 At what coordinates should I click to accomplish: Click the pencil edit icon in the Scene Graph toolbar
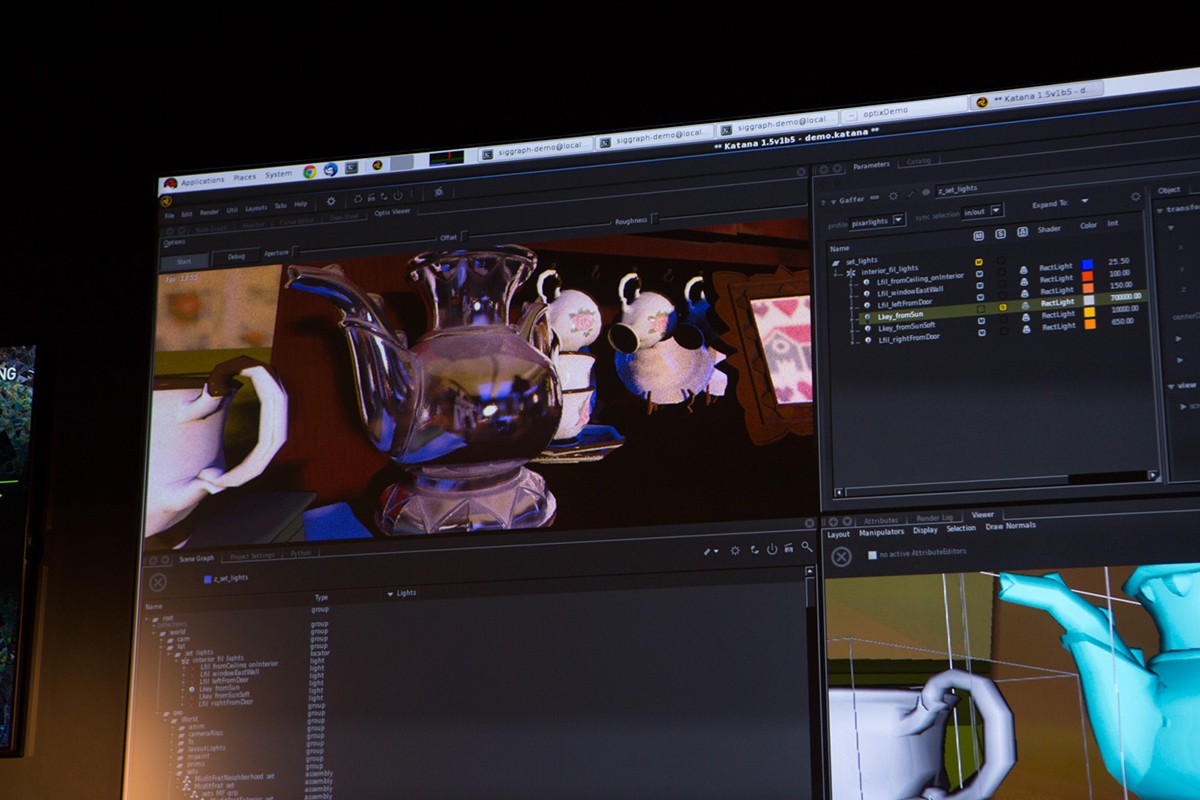[x=709, y=550]
